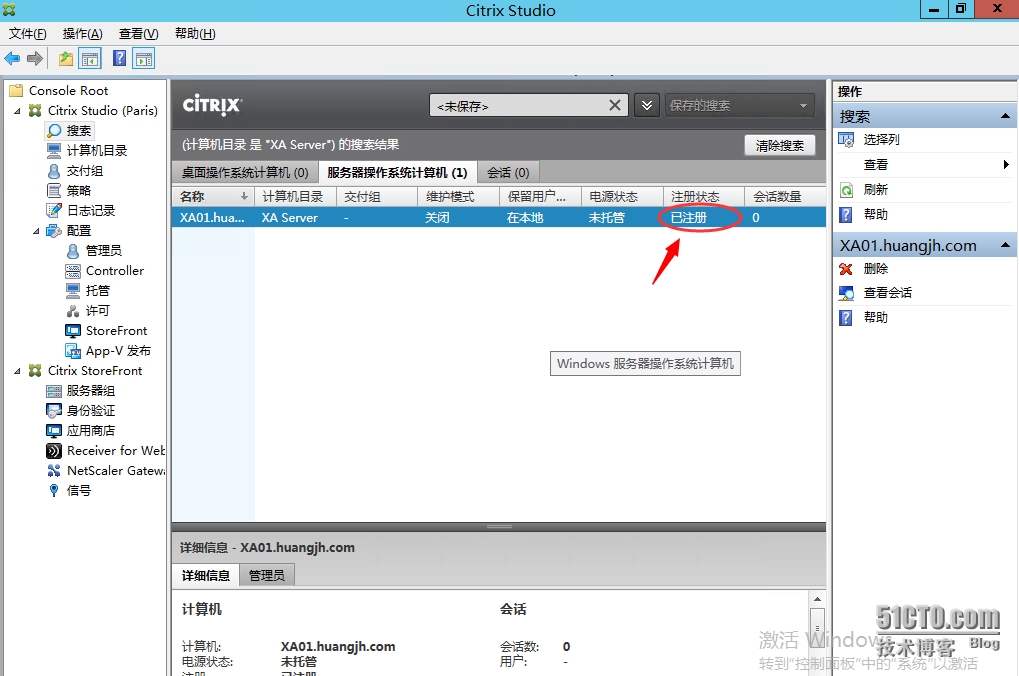Click the 清除搜索 button
The height and width of the screenshot is (676, 1019).
click(x=780, y=146)
